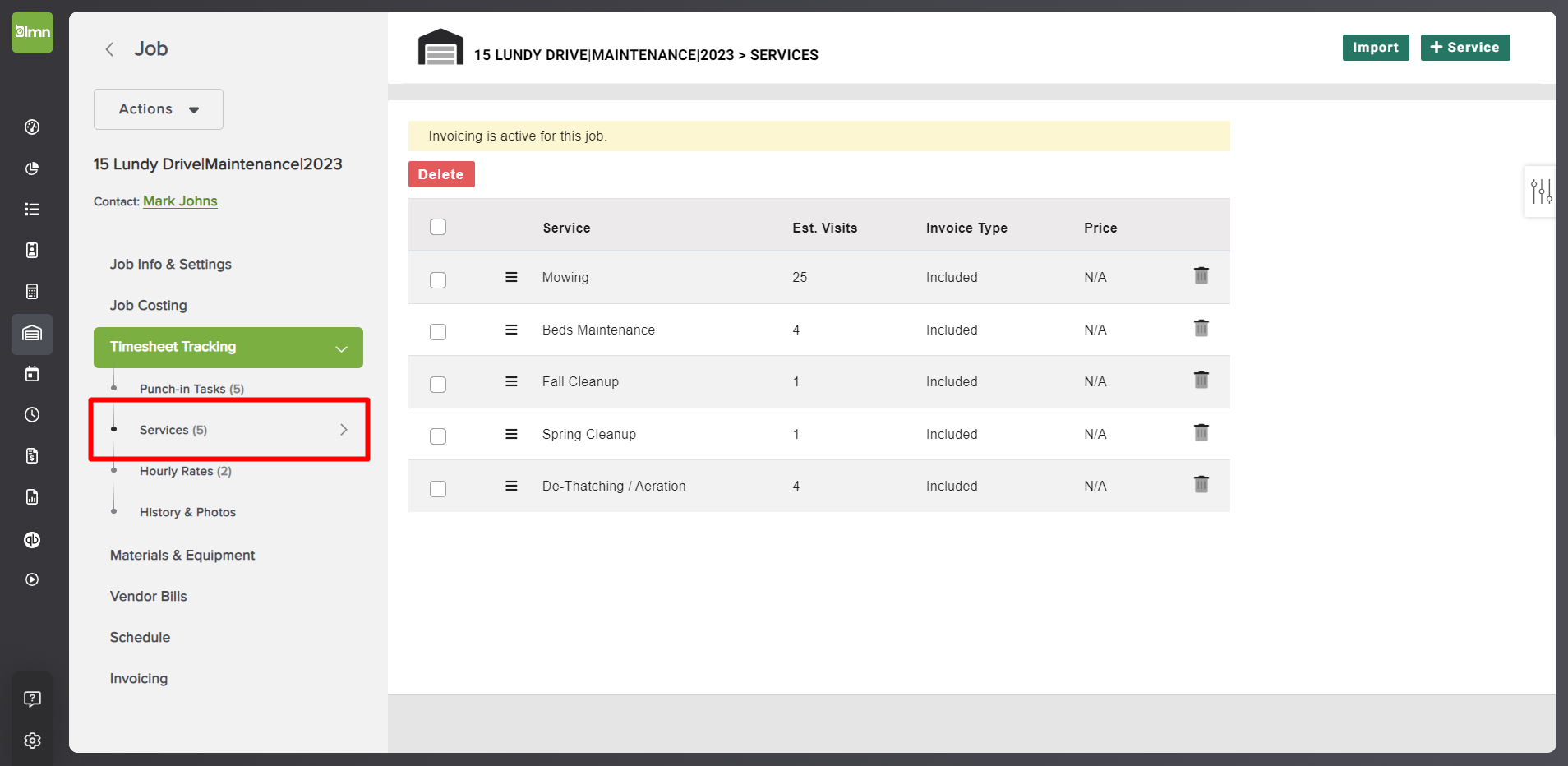Image resolution: width=1568 pixels, height=766 pixels.
Task: Open the Jobs garage icon in sidebar
Action: pos(31,334)
